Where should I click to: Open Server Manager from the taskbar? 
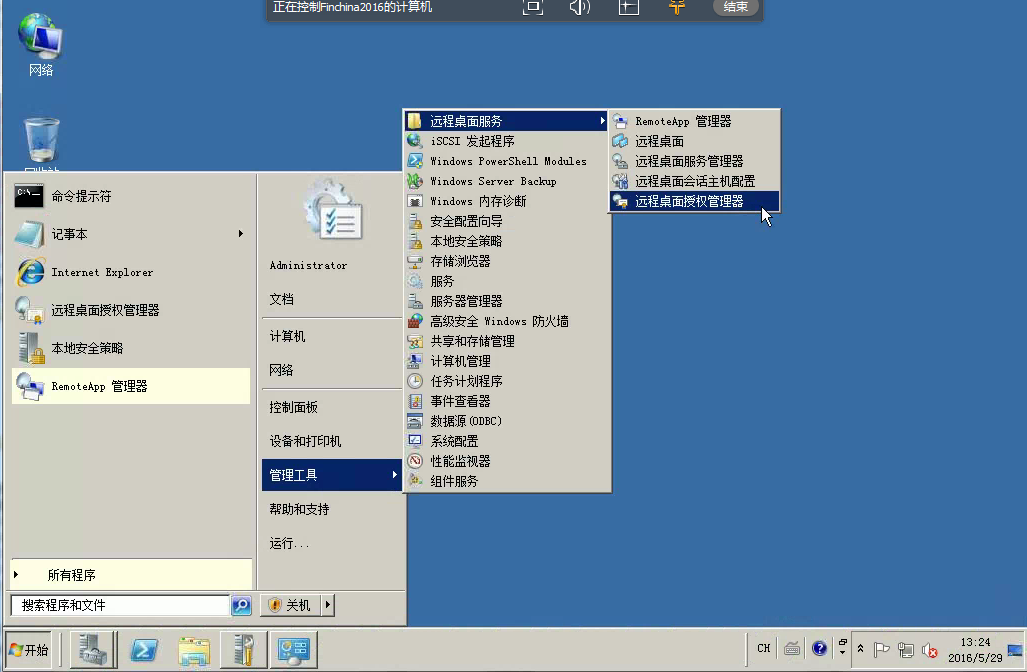[x=93, y=650]
